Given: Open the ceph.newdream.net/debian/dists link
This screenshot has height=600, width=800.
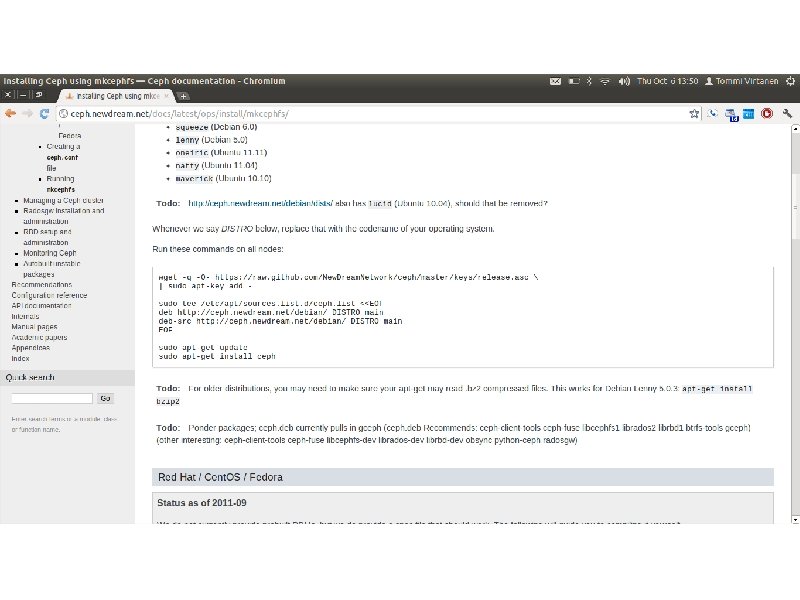Looking at the screenshot, I should [261, 203].
